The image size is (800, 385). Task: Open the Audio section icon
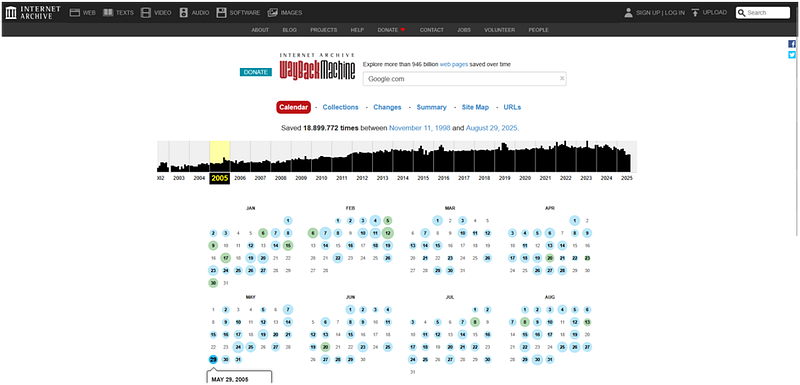click(184, 13)
